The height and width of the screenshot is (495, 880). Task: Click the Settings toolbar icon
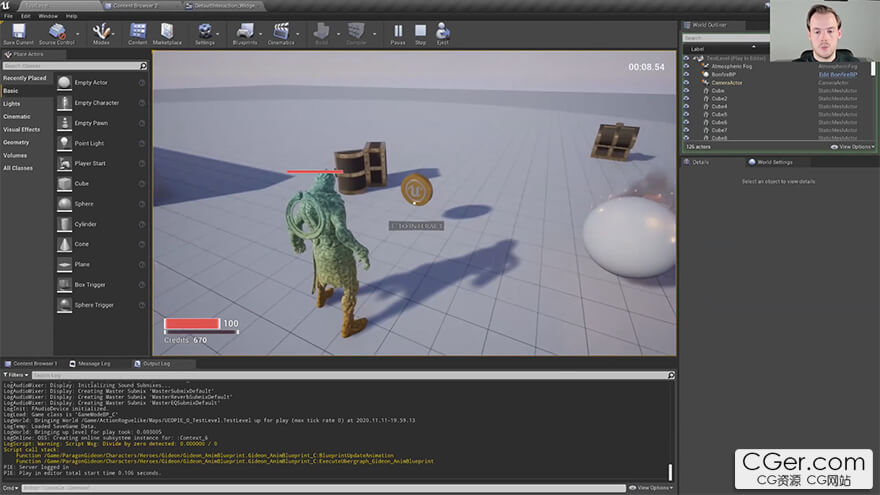(205, 31)
